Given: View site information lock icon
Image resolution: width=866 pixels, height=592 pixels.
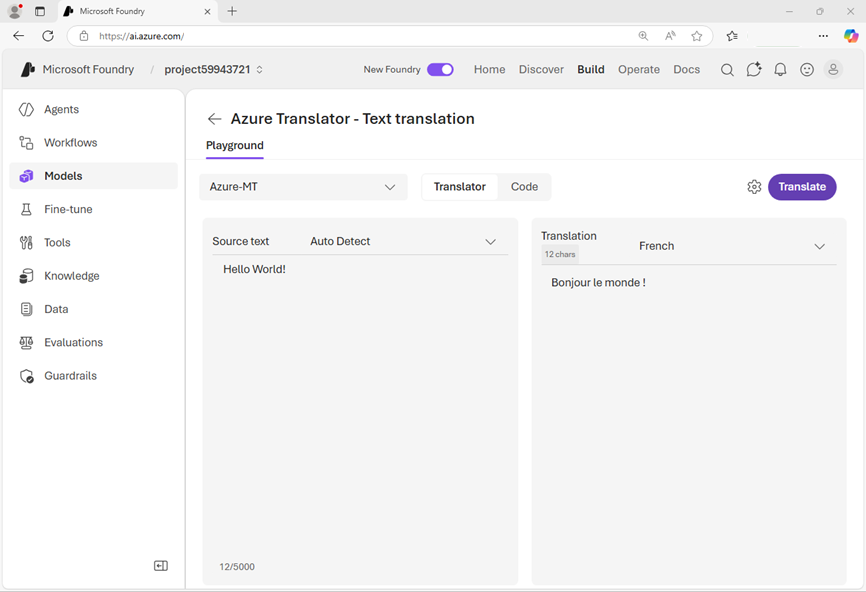Looking at the screenshot, I should [84, 36].
